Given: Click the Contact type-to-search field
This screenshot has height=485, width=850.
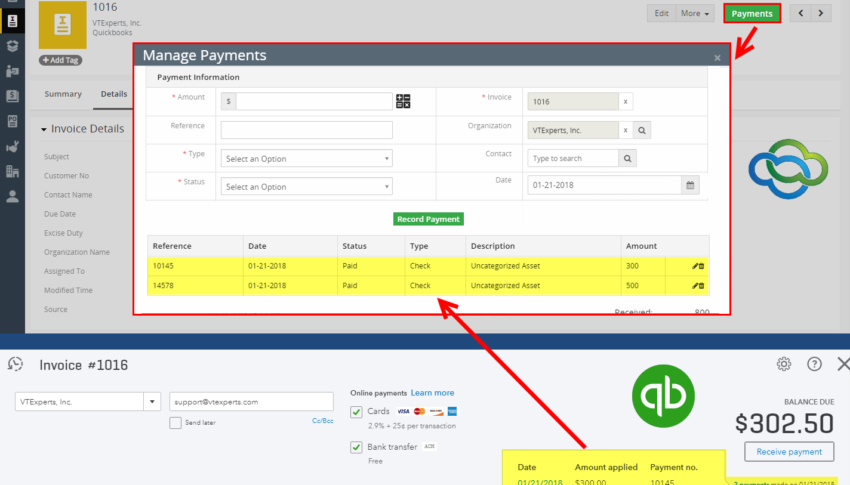Looking at the screenshot, I should coord(573,158).
